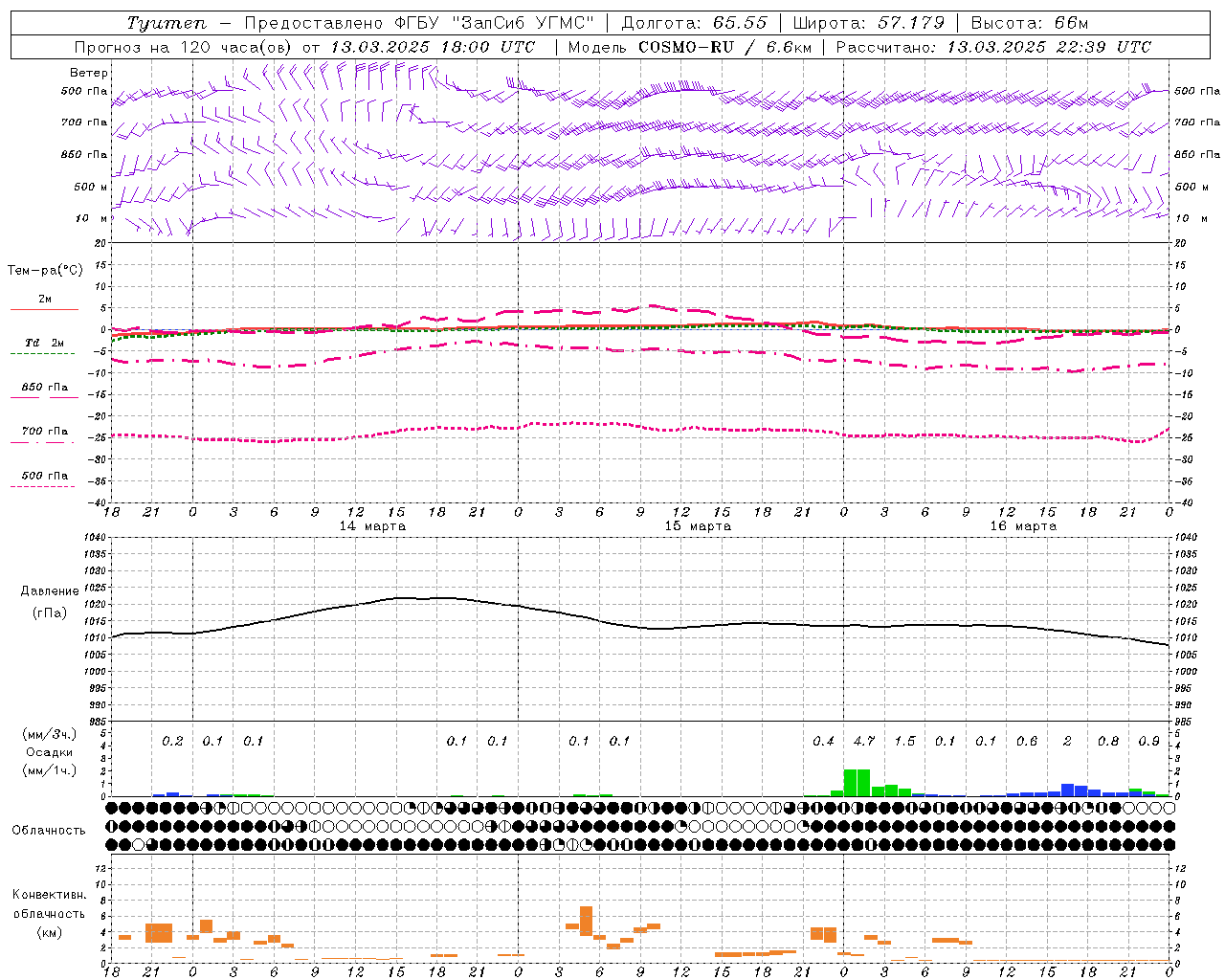The width and height of the screenshot is (1225, 980).
Task: Click the "15 марта" date label
Action: 698,526
